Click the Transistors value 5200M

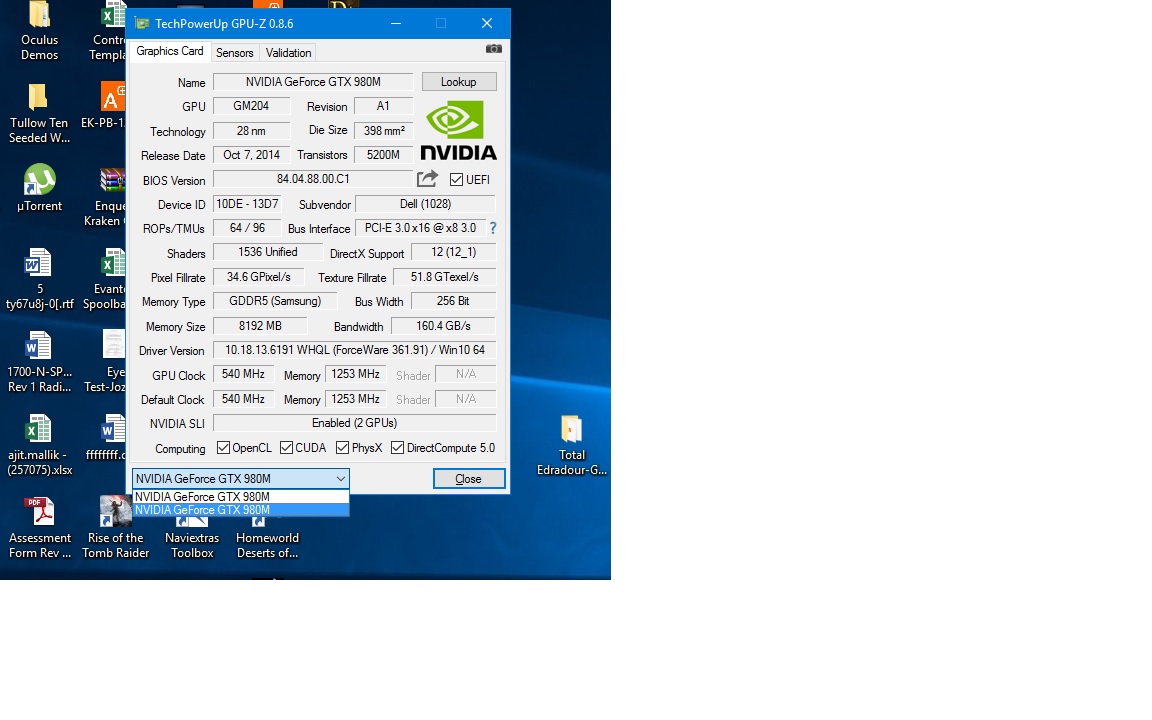384,155
